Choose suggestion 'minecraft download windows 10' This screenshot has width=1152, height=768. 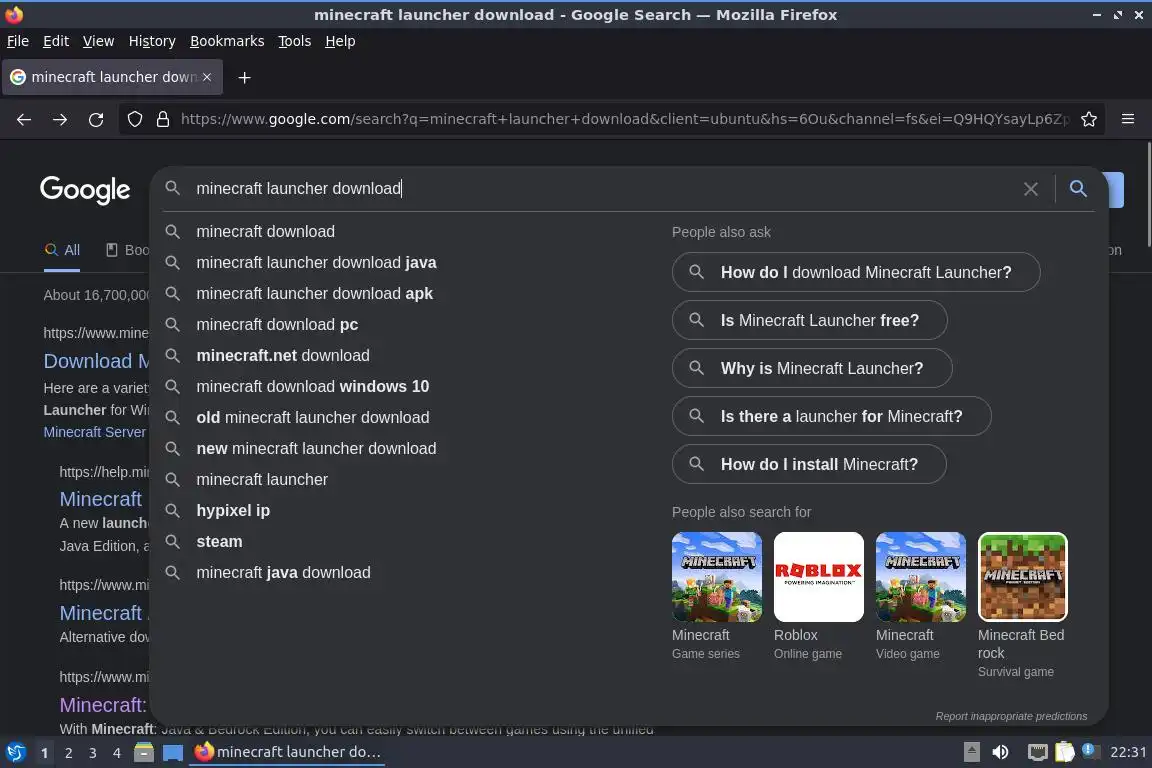click(x=312, y=386)
